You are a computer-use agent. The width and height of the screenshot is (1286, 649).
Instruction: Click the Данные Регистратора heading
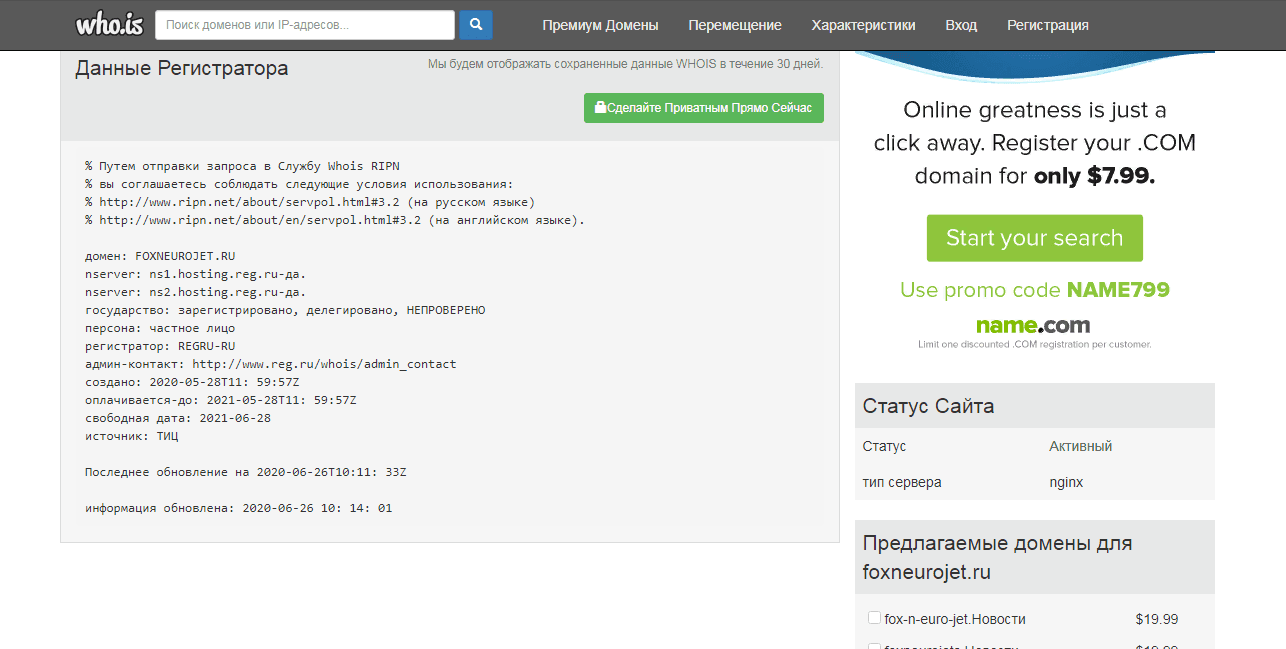(x=181, y=68)
